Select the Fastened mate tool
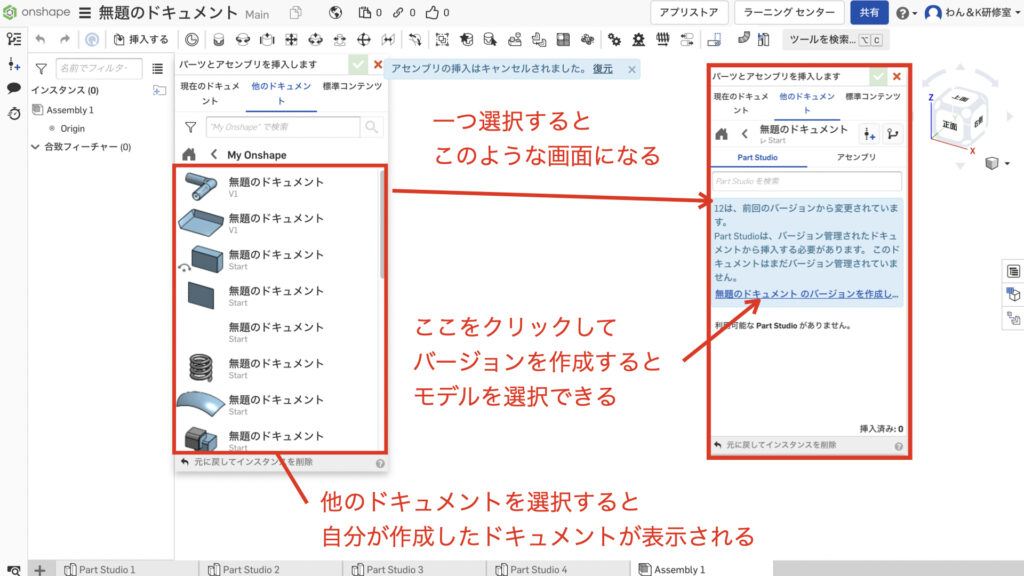 (219, 40)
